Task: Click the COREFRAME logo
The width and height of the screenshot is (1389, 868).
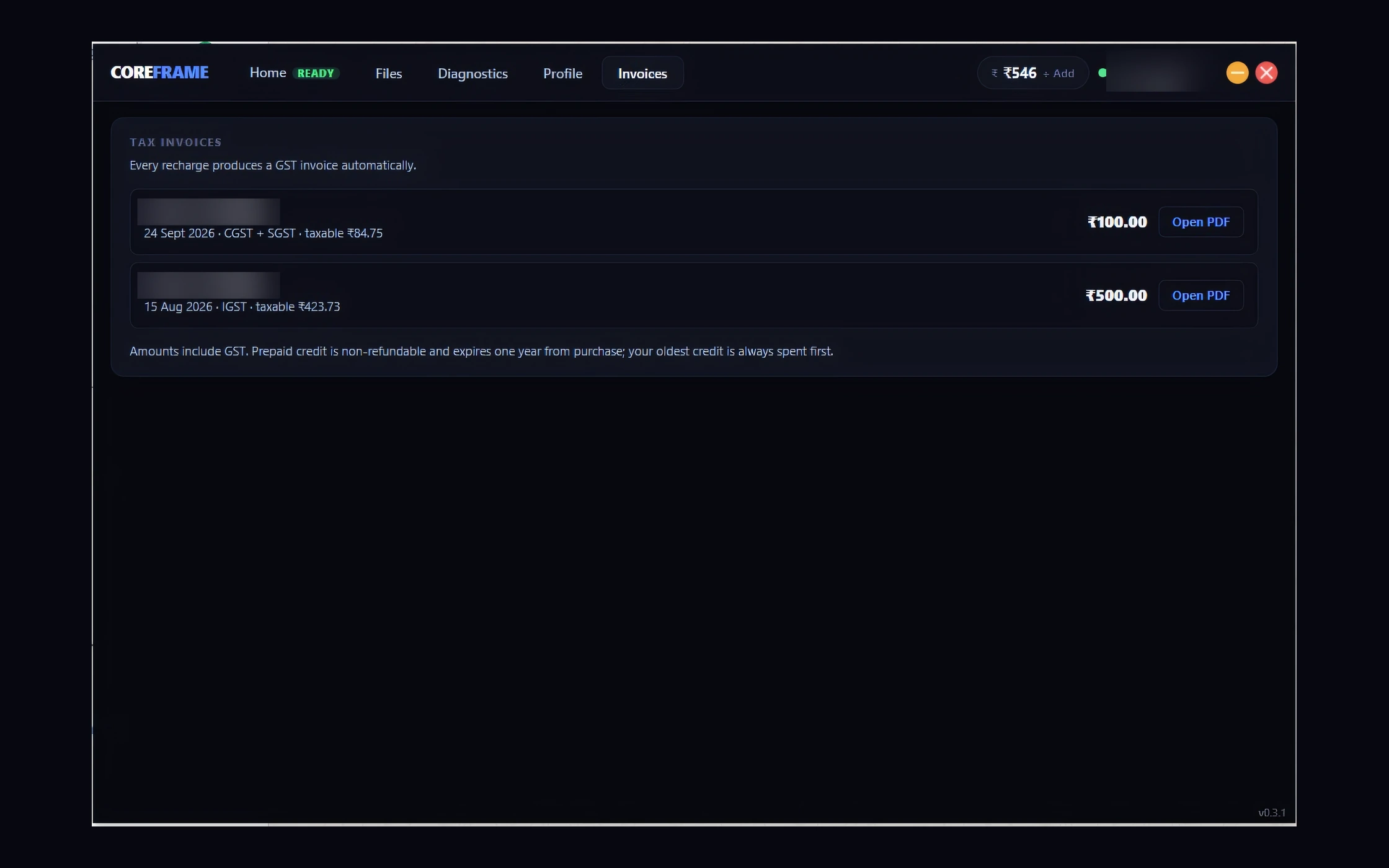Action: 159,73
